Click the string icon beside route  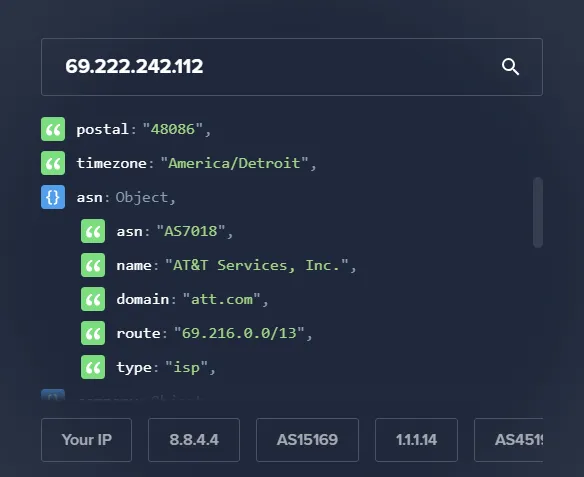(x=93, y=333)
